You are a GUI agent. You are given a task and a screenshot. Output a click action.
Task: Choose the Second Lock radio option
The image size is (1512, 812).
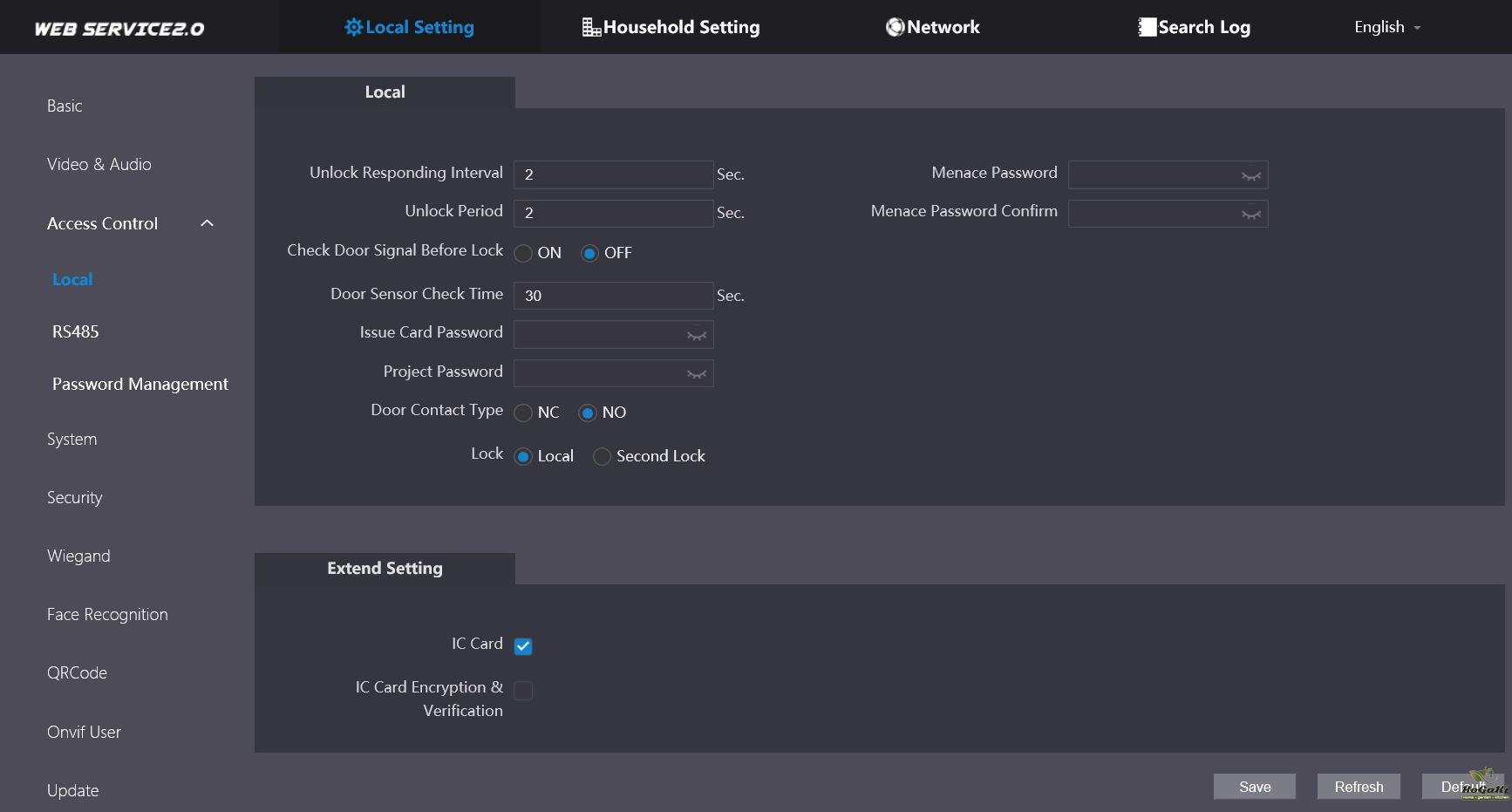click(602, 457)
